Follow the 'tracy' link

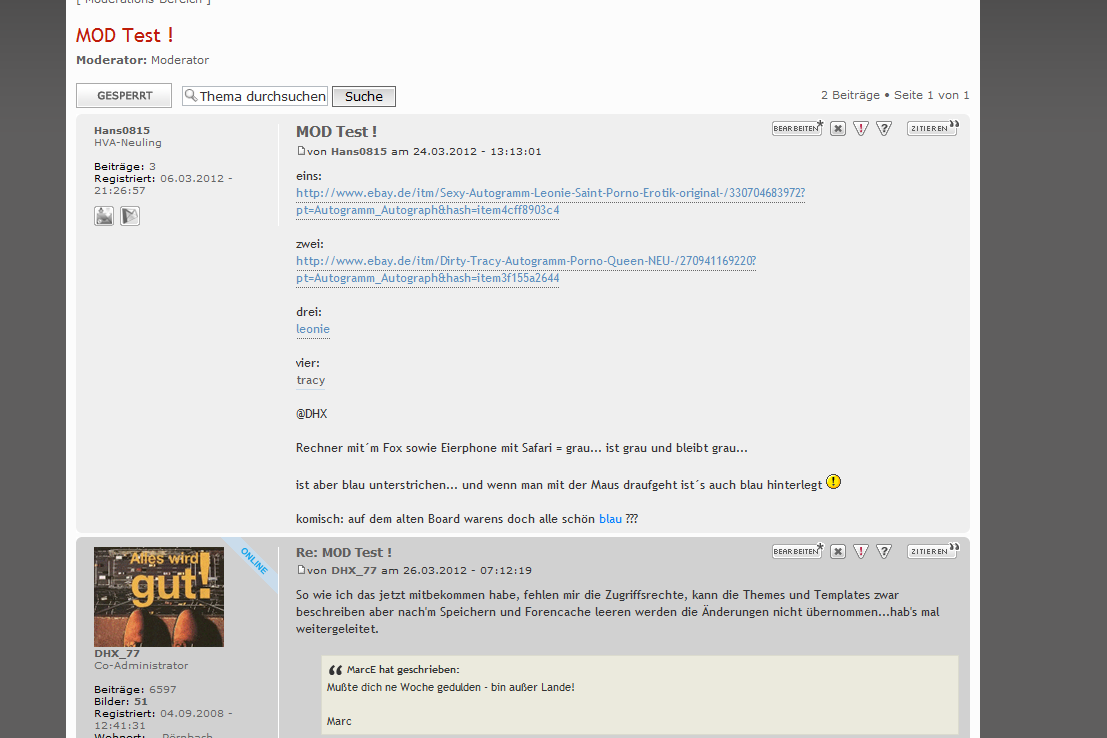click(x=311, y=380)
